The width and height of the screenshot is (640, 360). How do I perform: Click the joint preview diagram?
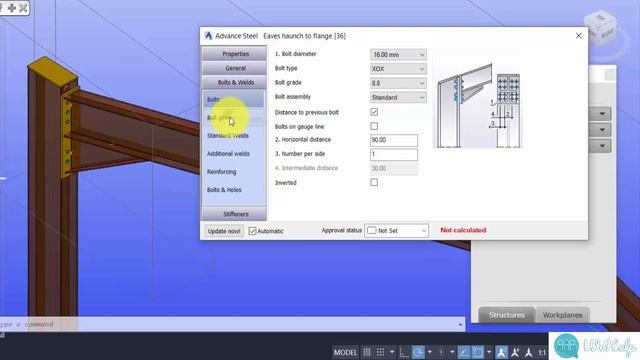pyautogui.click(x=478, y=105)
